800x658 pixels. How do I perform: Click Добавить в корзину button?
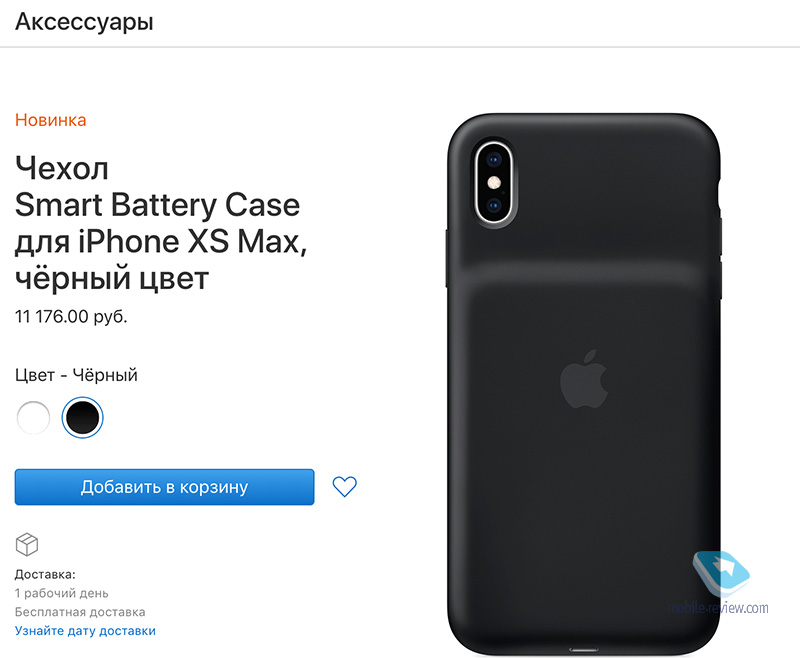pyautogui.click(x=164, y=487)
